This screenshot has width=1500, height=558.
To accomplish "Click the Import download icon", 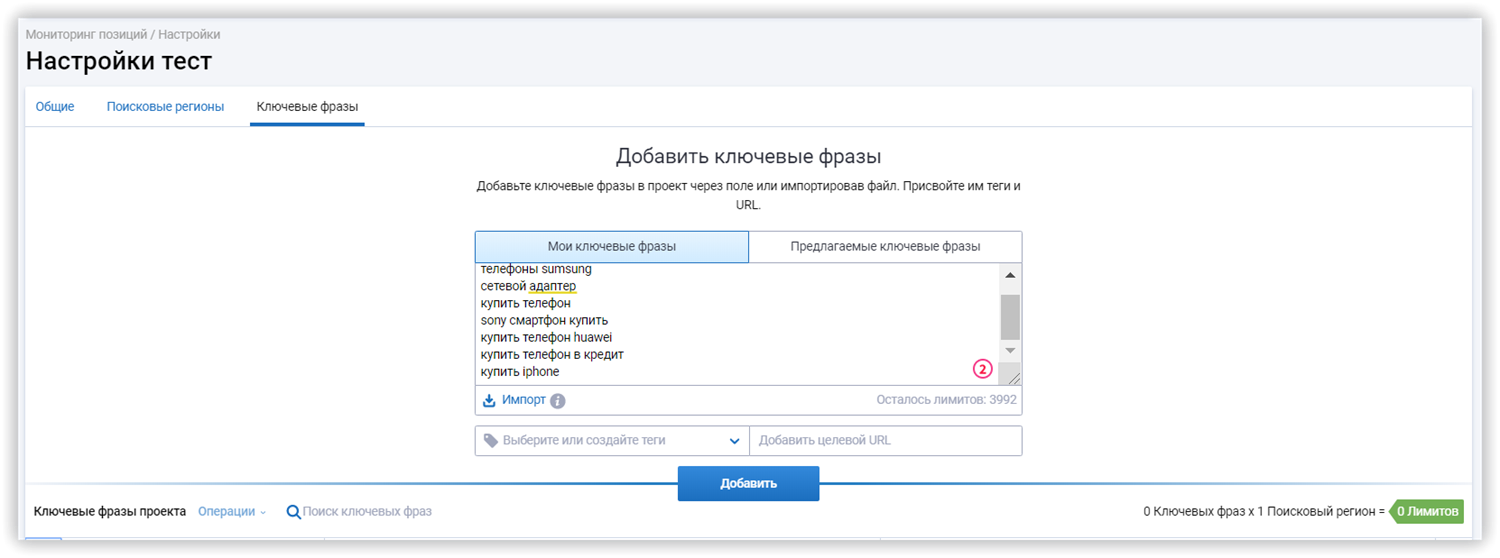I will click(x=489, y=400).
